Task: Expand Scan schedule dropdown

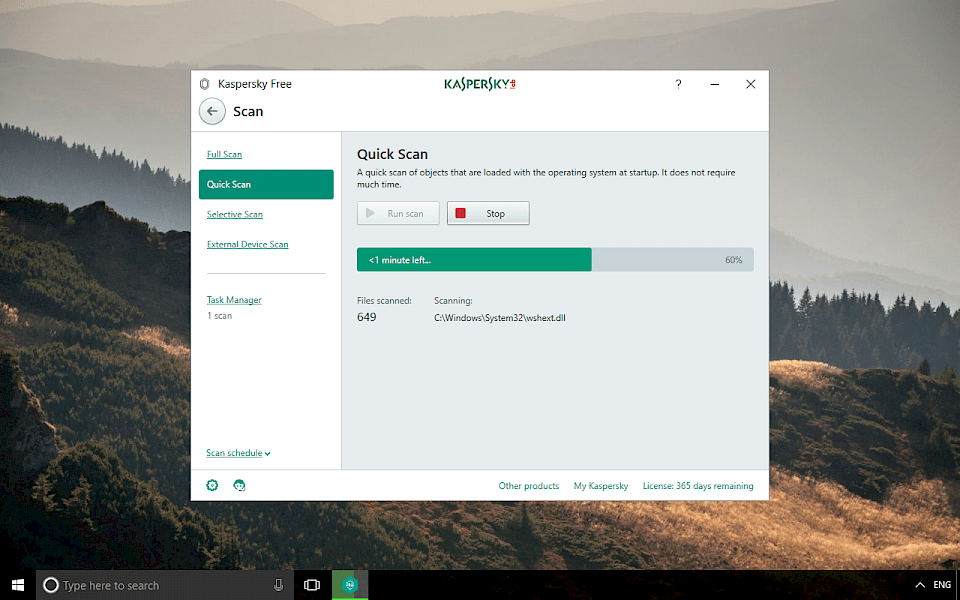Action: (238, 453)
